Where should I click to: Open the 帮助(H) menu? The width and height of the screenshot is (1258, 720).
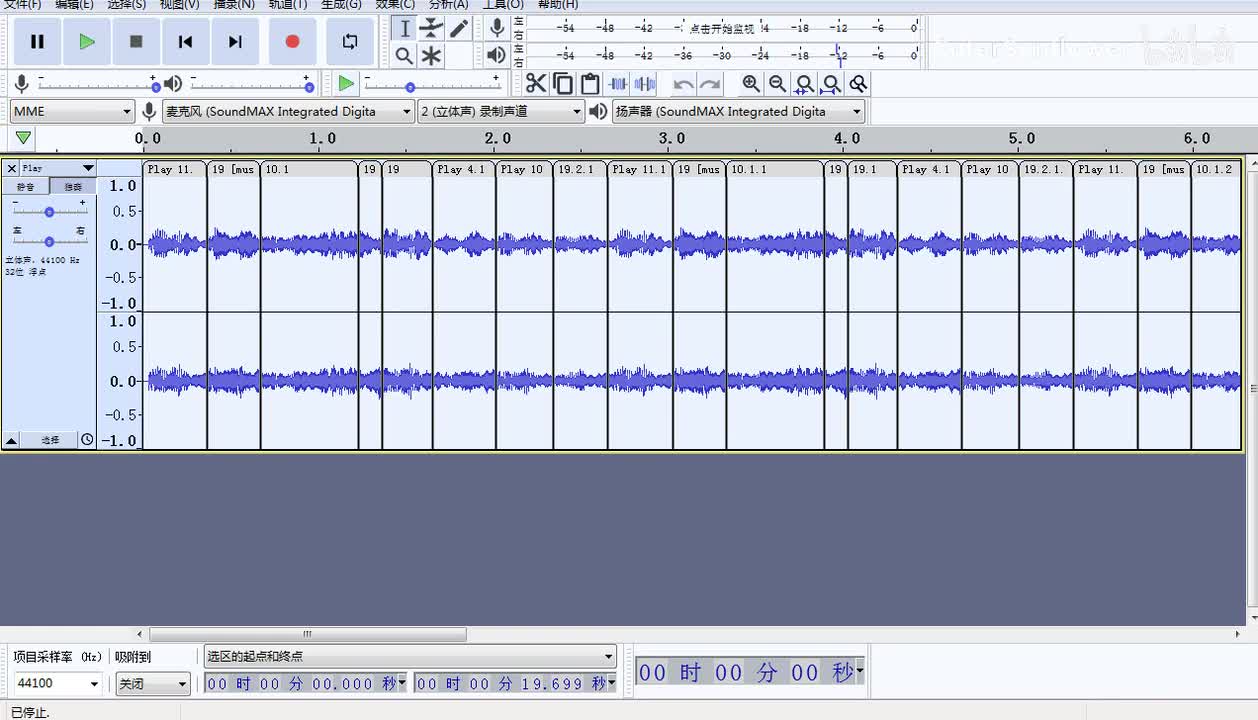[x=558, y=5]
